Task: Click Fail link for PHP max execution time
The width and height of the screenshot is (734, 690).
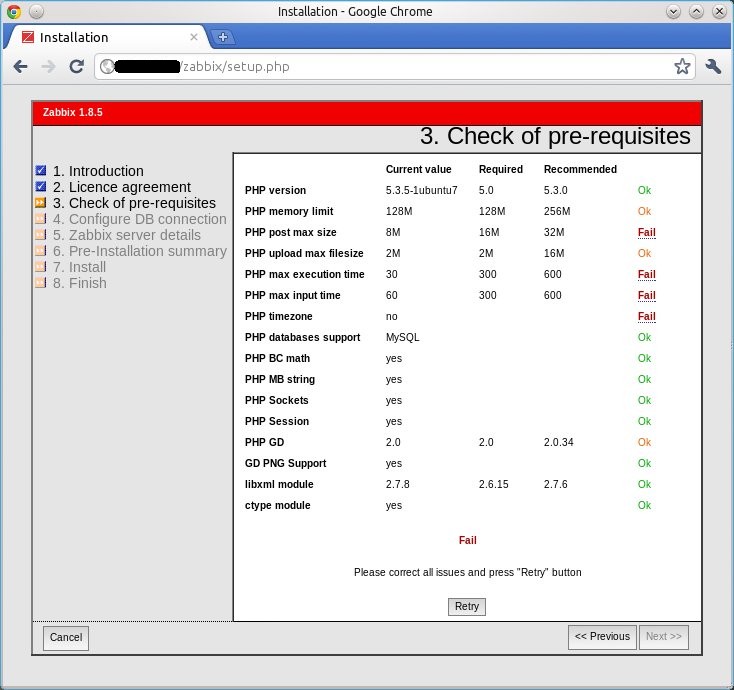Action: (646, 274)
